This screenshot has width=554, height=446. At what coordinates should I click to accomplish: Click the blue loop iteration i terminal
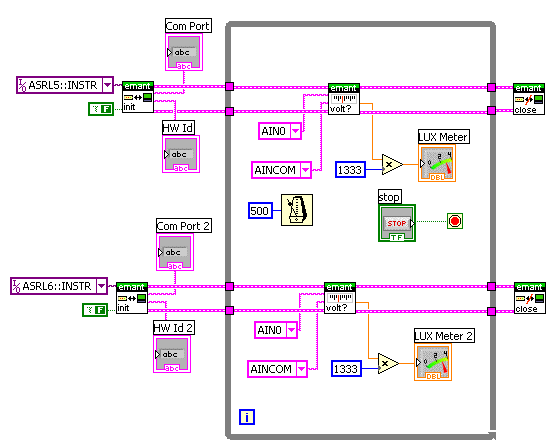[247, 417]
